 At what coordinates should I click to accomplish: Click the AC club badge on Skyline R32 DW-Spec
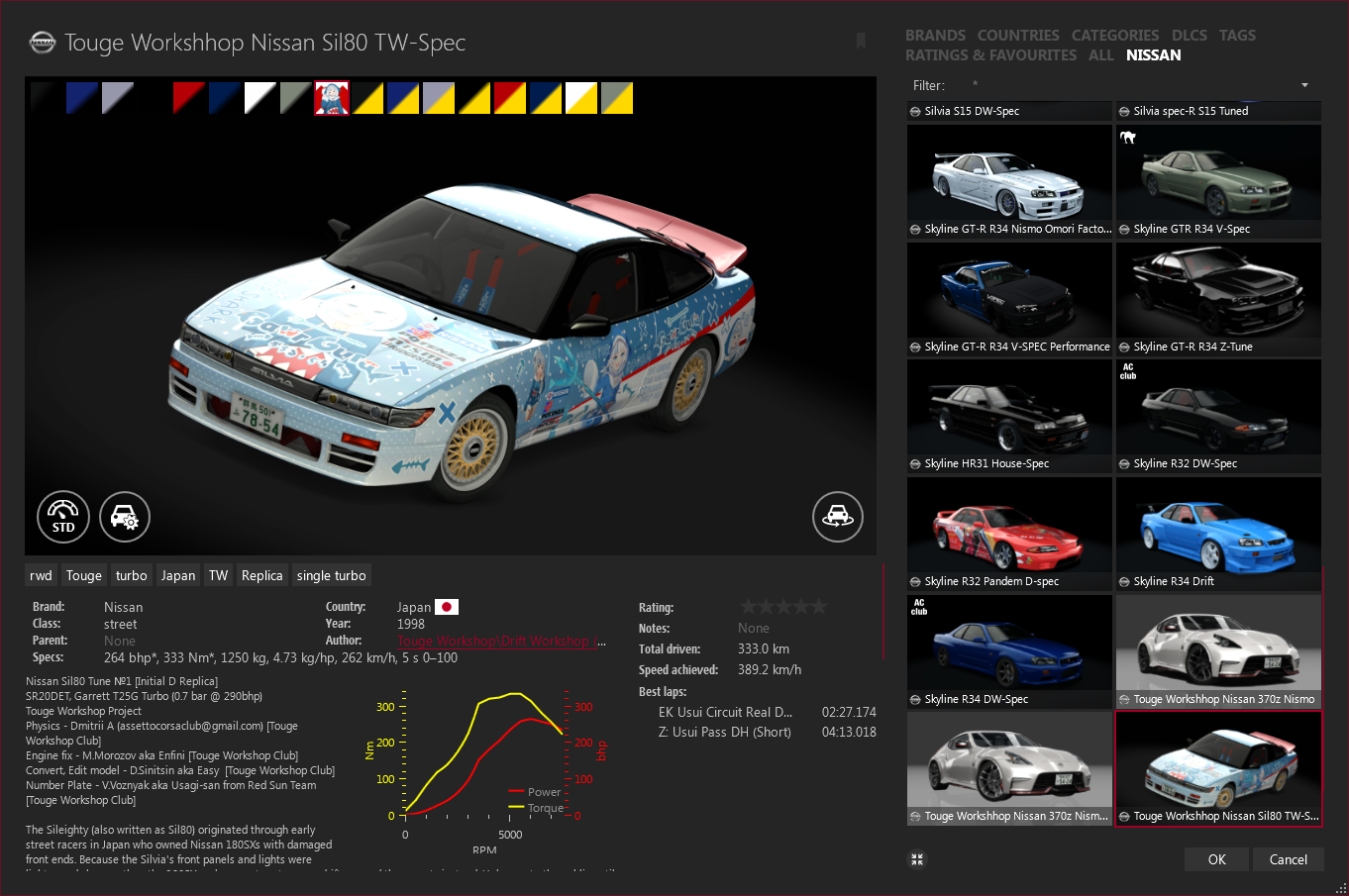pyautogui.click(x=1128, y=371)
